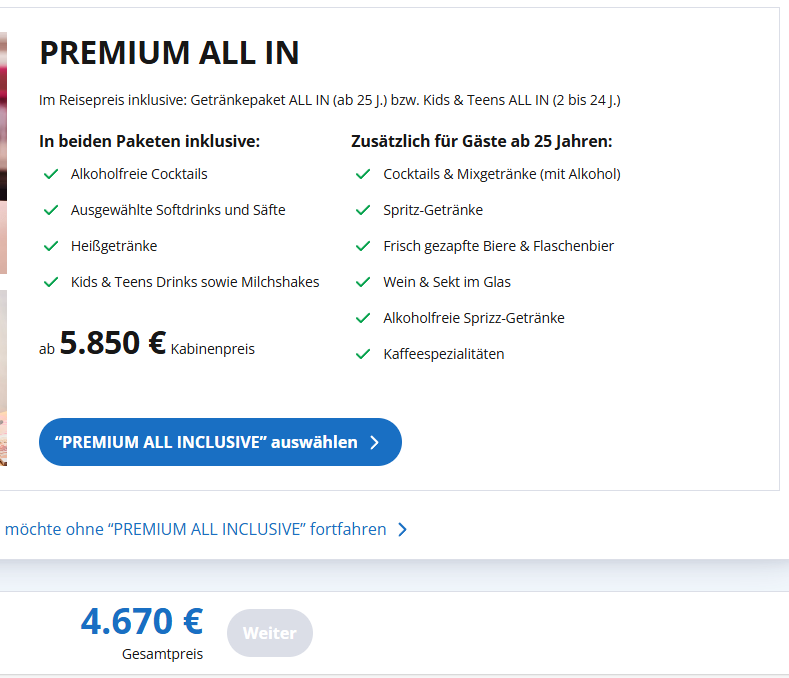This screenshot has width=789, height=678.
Task: Click the 5.850 € Kabinenpreis text
Action: tap(112, 343)
